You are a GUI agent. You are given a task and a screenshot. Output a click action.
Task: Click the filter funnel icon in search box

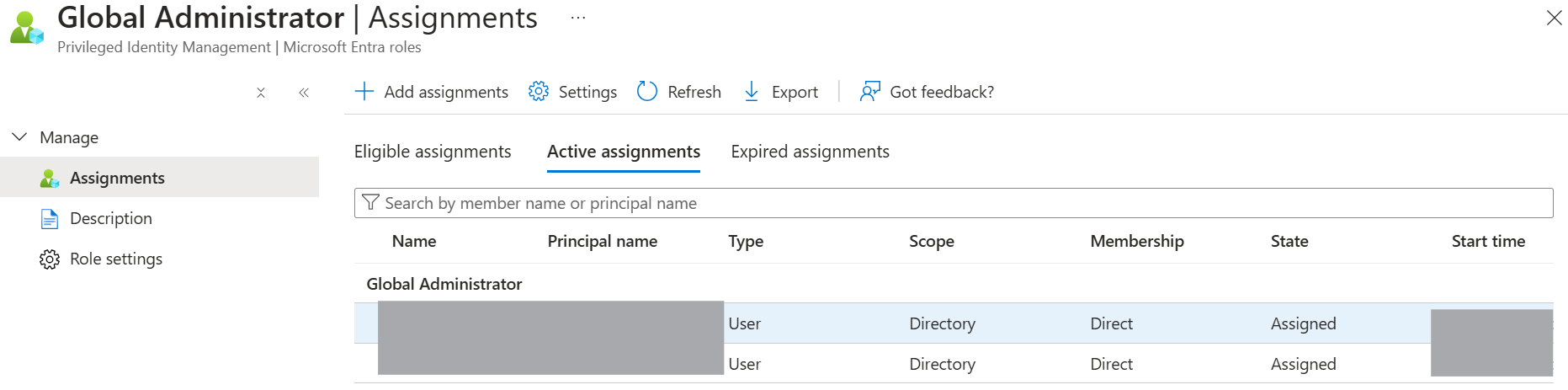(x=370, y=202)
